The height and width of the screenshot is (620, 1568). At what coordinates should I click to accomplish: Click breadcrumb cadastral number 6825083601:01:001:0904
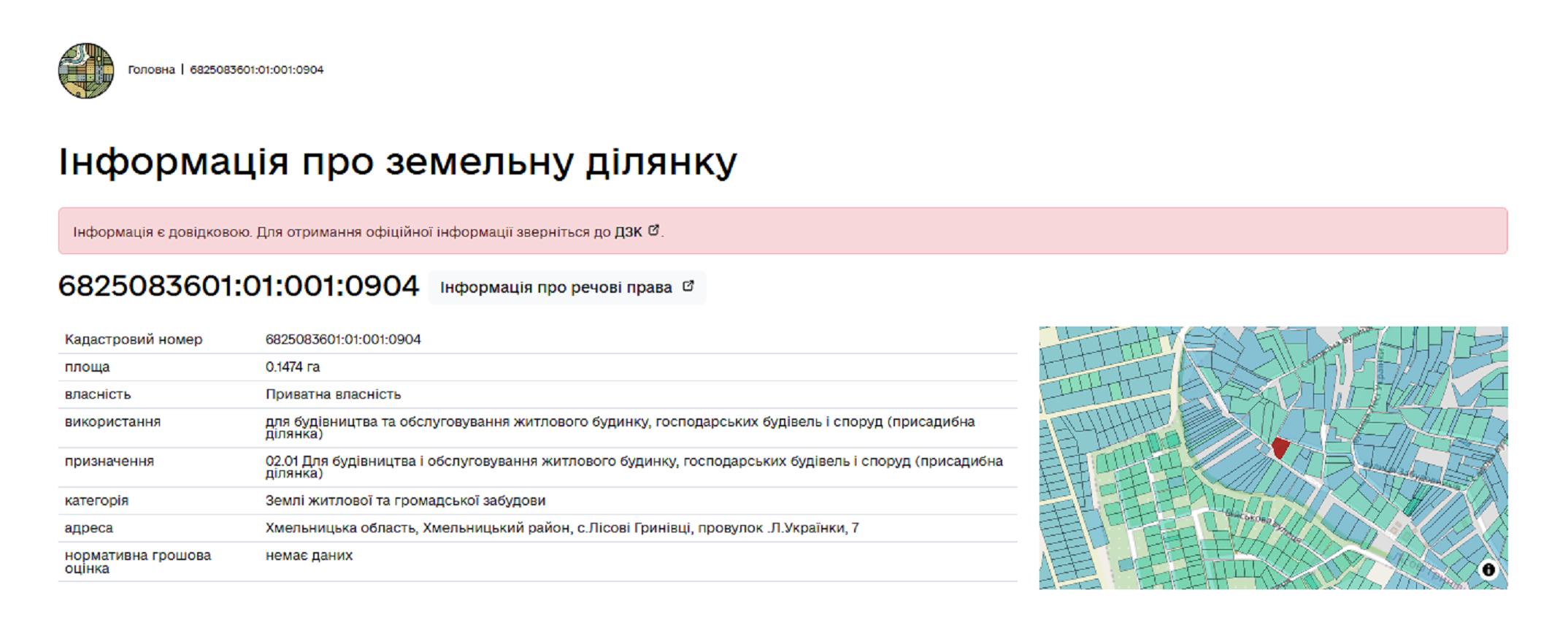[256, 70]
